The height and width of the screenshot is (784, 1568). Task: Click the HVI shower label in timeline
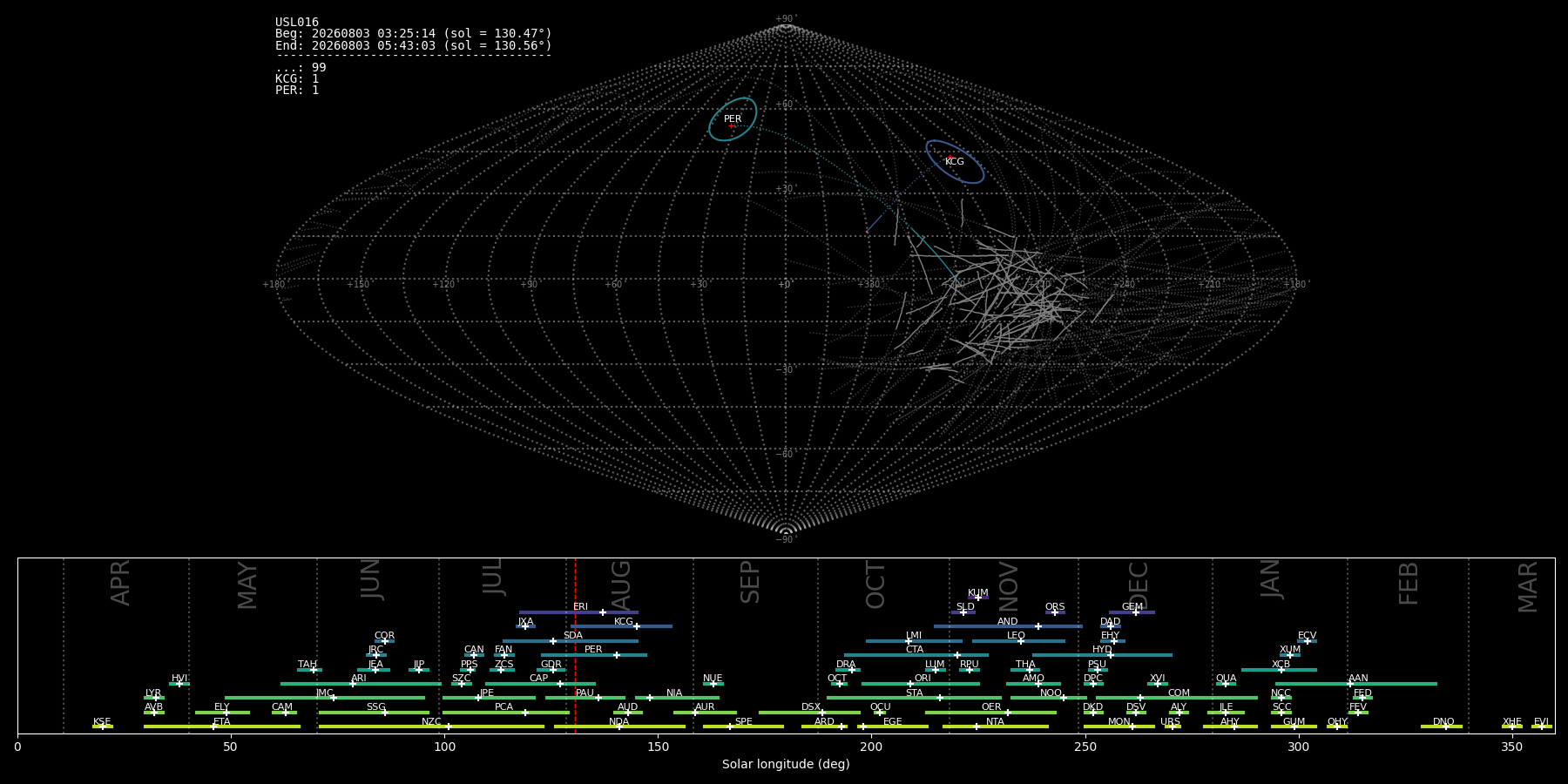[179, 679]
